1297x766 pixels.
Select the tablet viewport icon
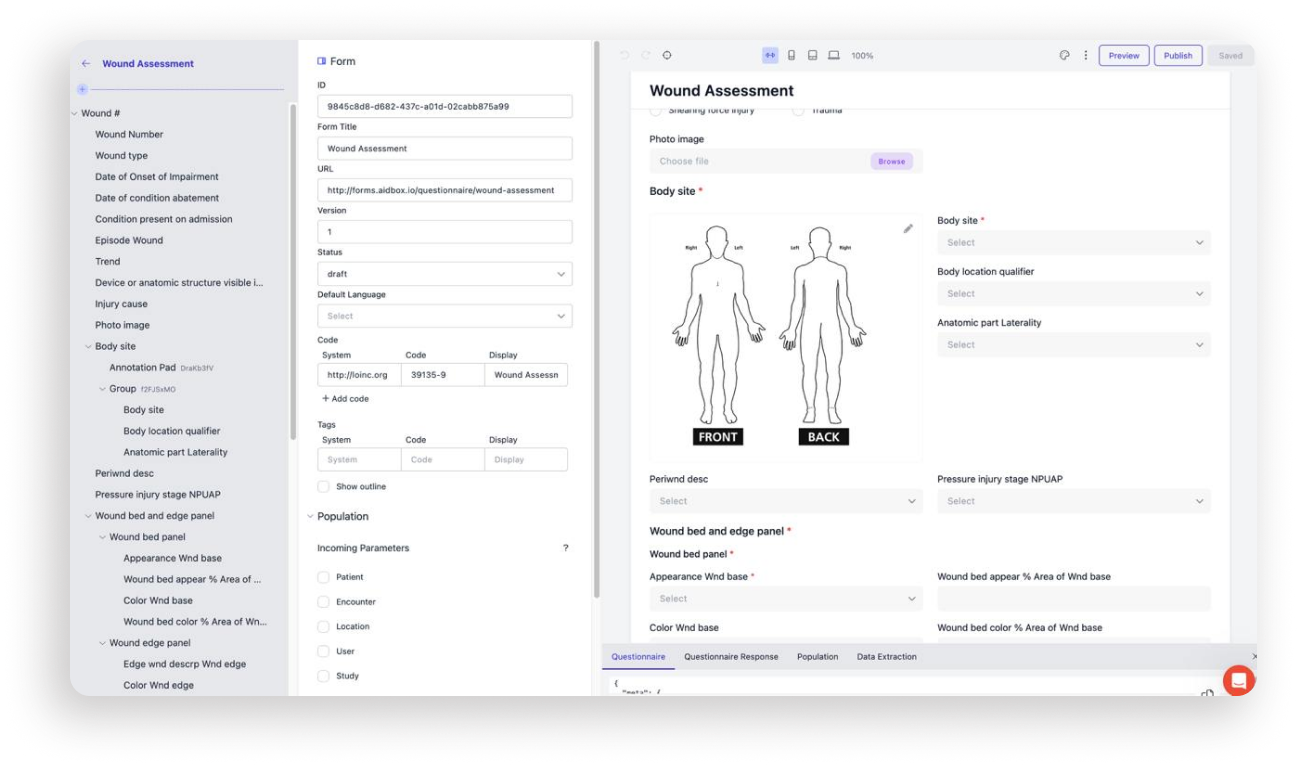click(812, 56)
